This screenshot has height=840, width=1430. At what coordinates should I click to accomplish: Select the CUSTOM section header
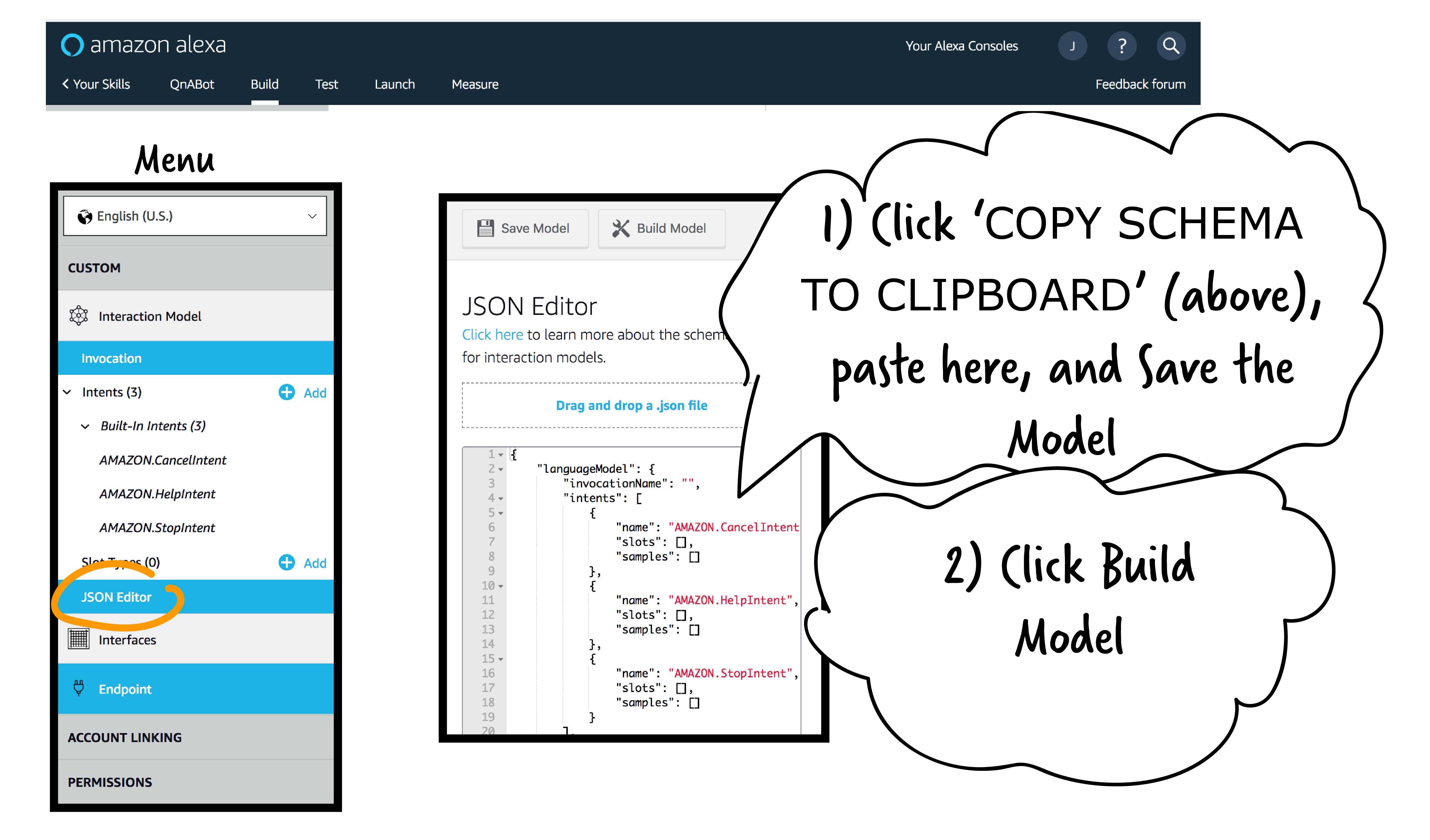point(196,267)
